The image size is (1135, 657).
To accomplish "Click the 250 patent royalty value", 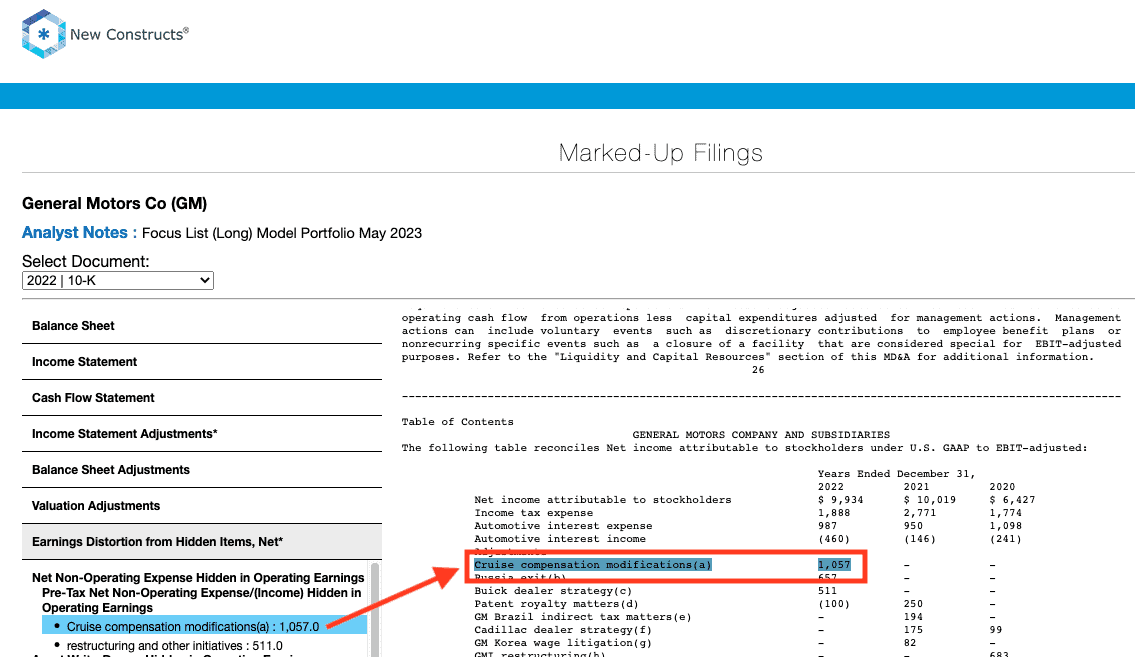I will (x=913, y=604).
